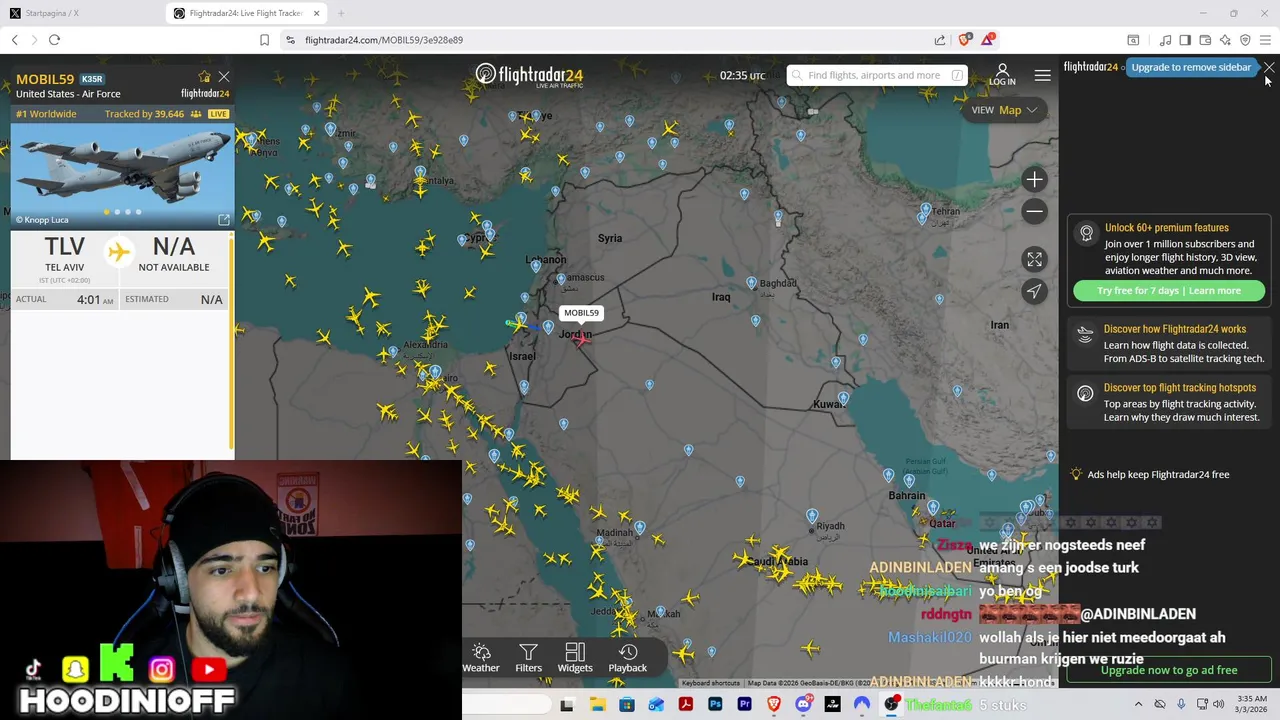
Task: Close the Flightradar24 browser tab
Action: coord(317,13)
